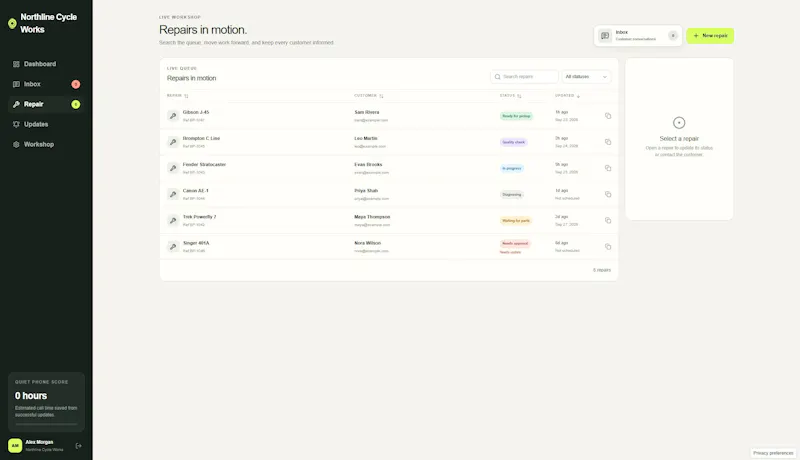
Task: Click customer name Sam Rivera
Action: tap(367, 112)
